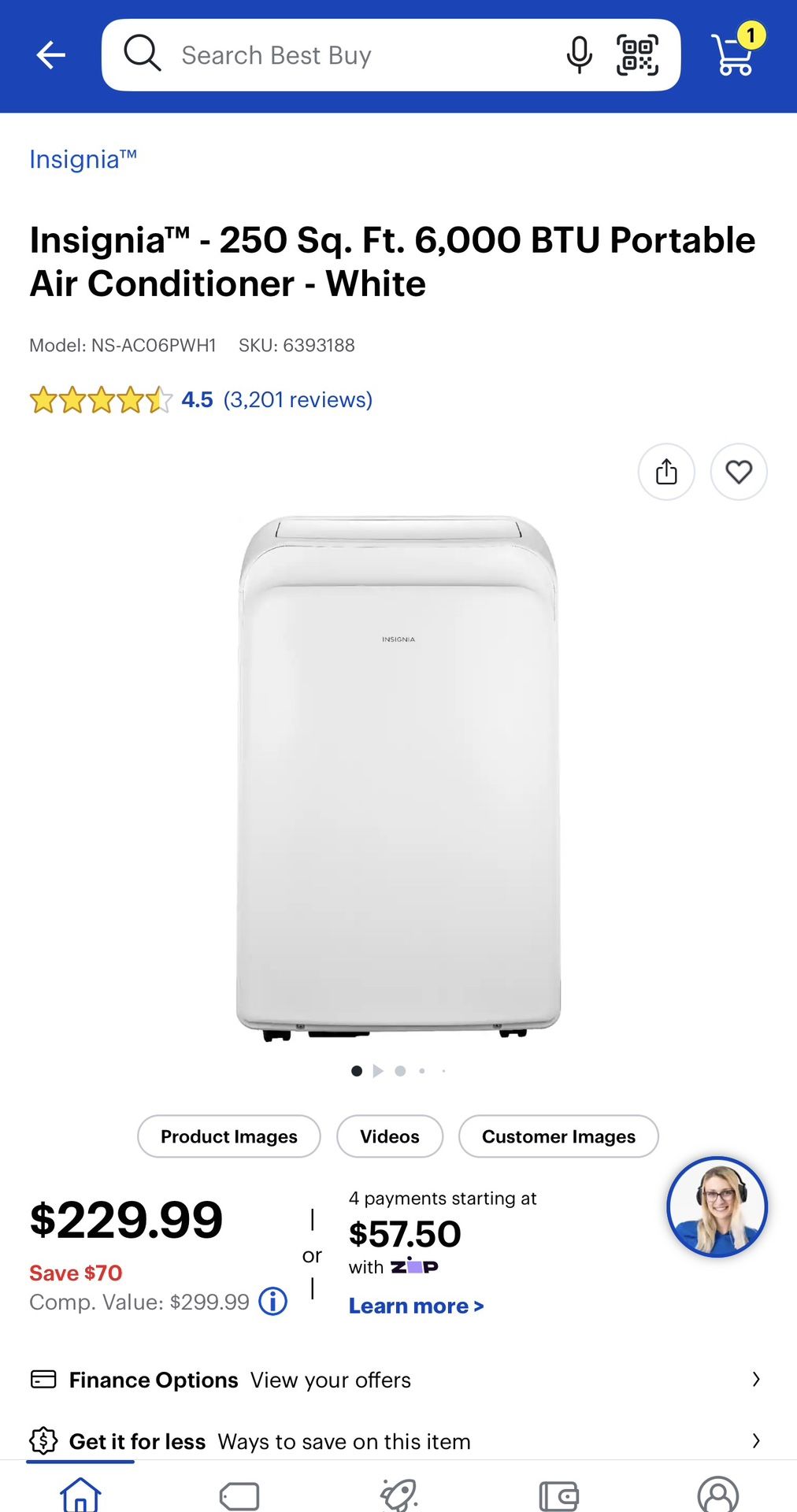Open the live chat agent bubble
Screen dimensions: 797x1512
[717, 1206]
